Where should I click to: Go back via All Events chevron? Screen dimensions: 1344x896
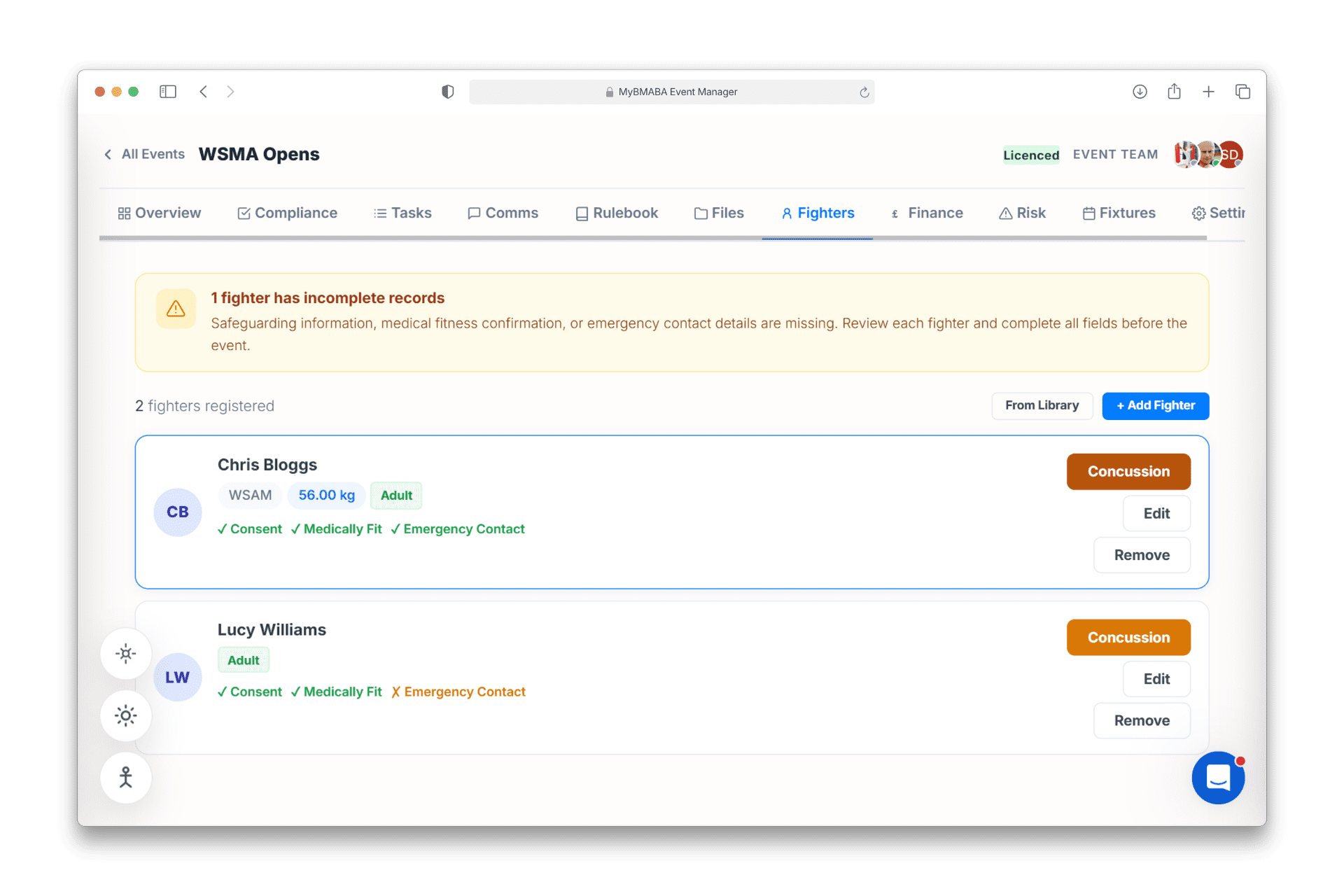108,155
